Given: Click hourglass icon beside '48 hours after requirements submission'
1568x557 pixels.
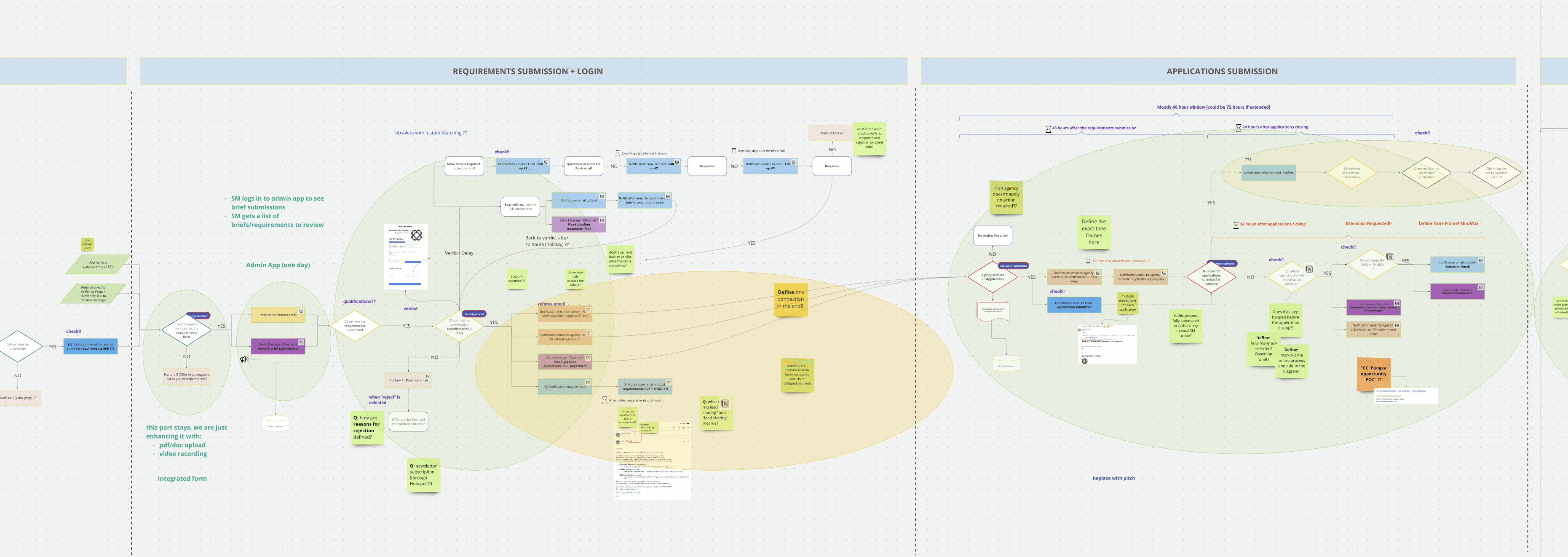Looking at the screenshot, I should point(1048,129).
